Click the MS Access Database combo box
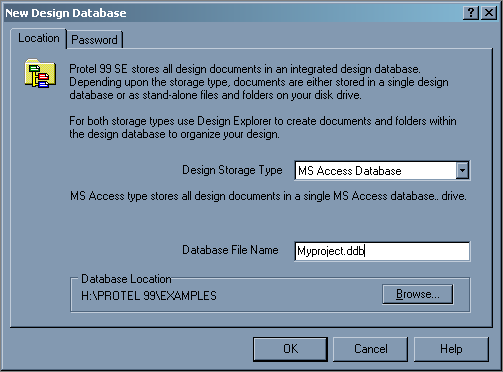Image resolution: width=503 pixels, height=372 pixels. [382, 171]
